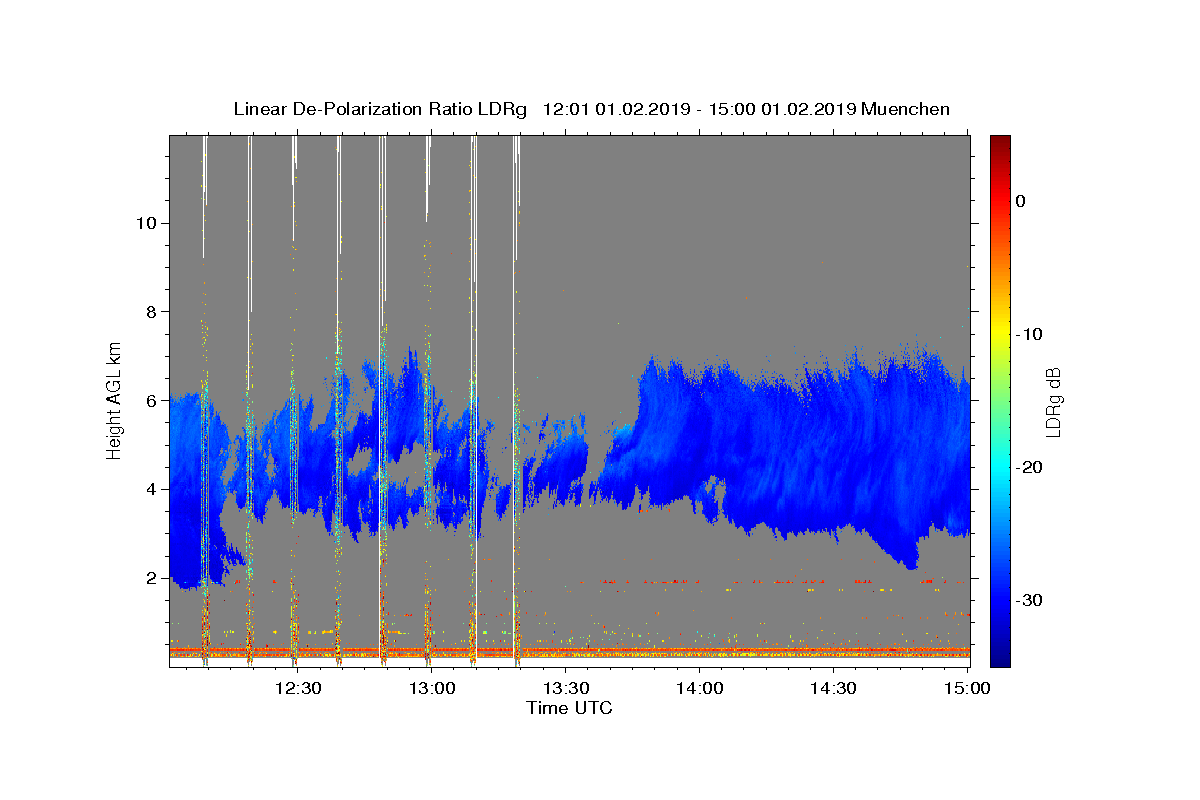Click the '13:00' time tick label
1200x800 pixels.
pos(432,688)
